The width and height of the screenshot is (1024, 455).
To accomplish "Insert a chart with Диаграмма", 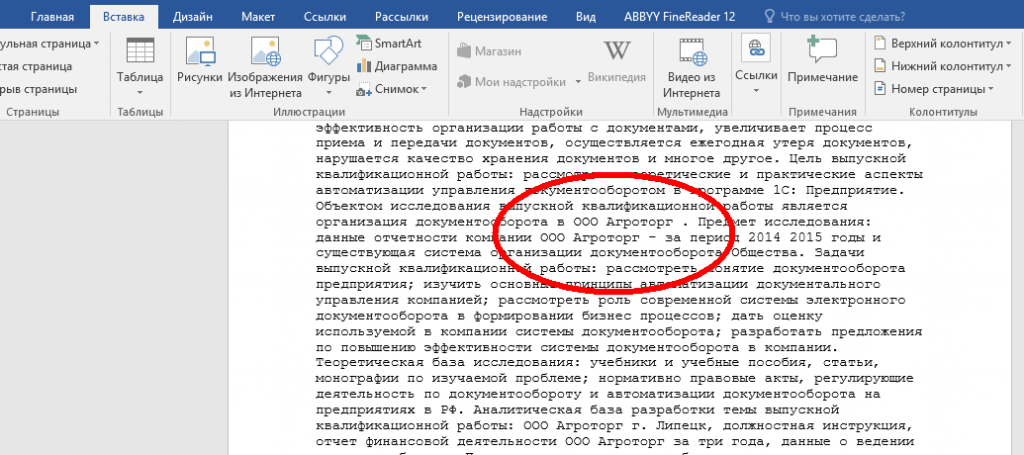I will [x=396, y=66].
